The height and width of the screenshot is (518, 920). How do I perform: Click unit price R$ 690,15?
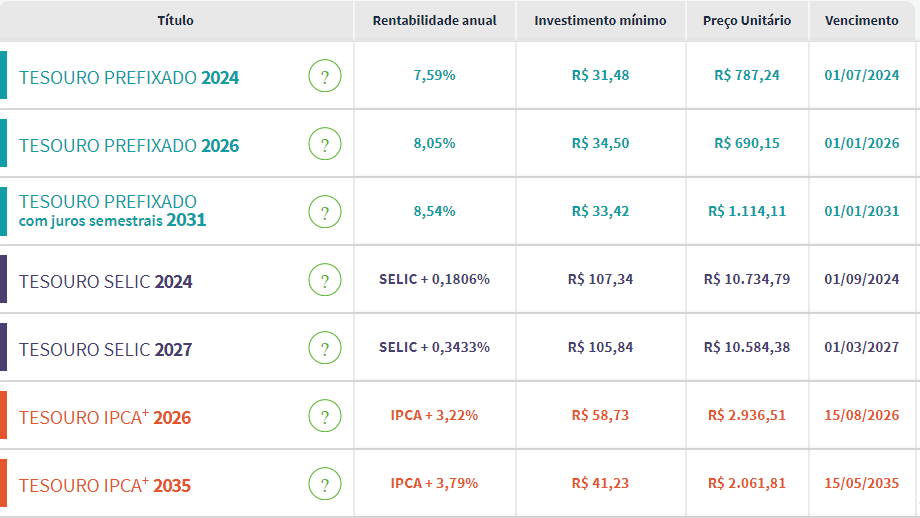point(747,143)
